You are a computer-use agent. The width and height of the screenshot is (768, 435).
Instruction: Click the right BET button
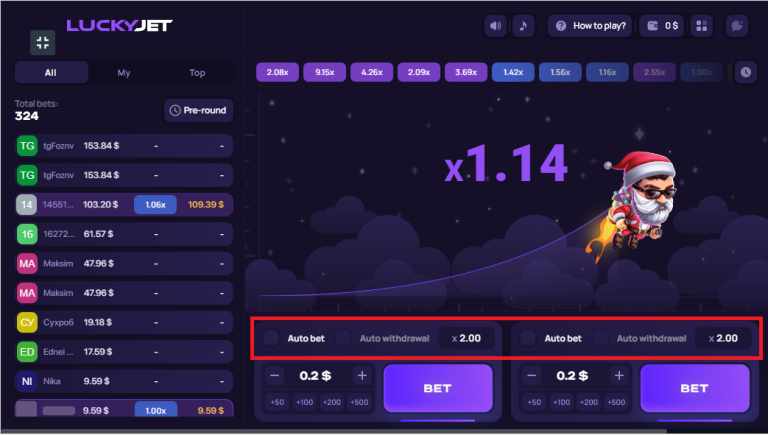[695, 388]
